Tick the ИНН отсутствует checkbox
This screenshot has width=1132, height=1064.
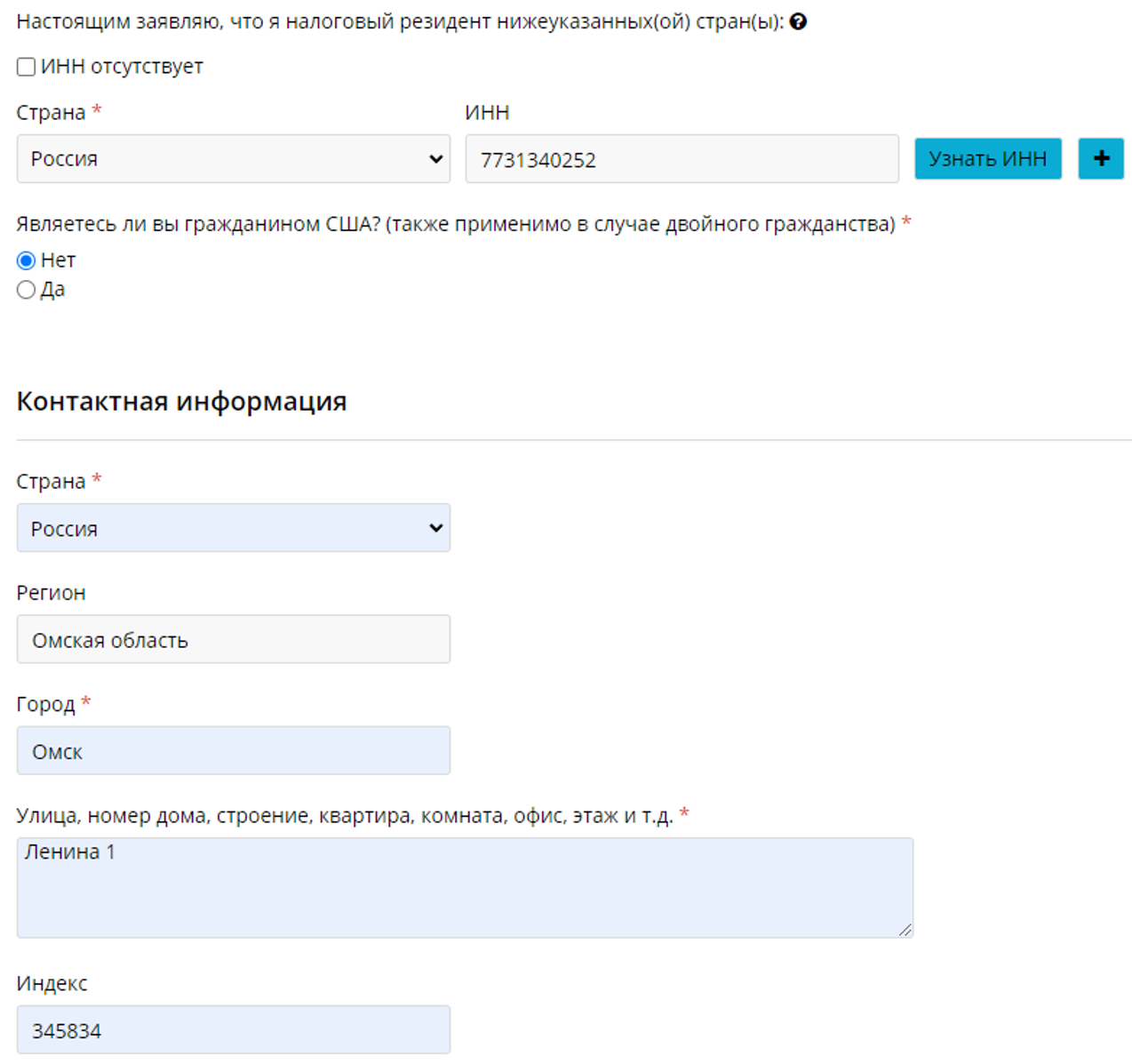pyautogui.click(x=27, y=67)
